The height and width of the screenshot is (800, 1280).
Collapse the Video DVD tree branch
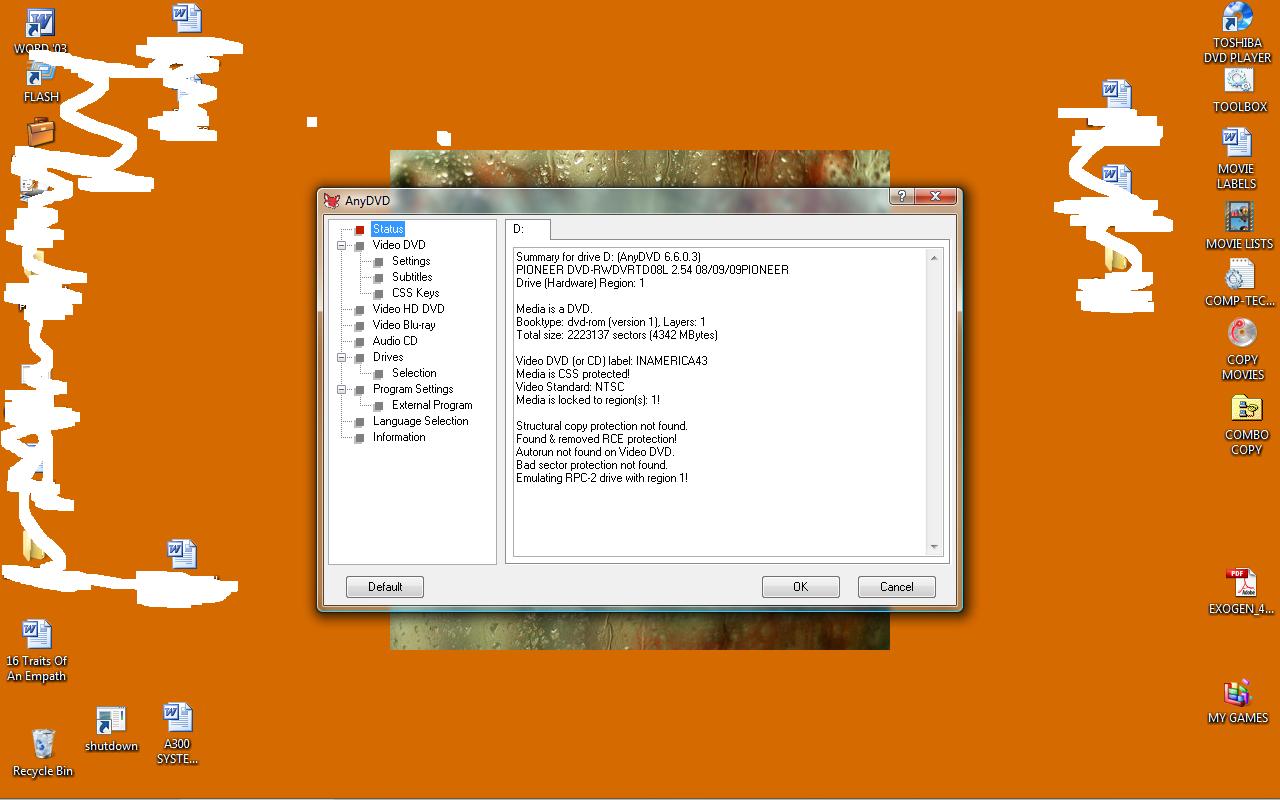point(342,245)
